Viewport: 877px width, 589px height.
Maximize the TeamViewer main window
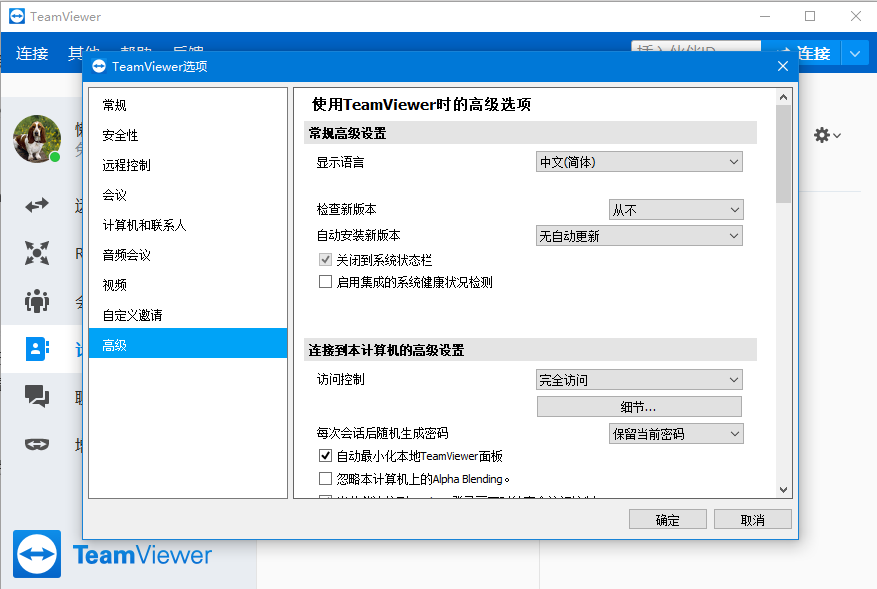(x=810, y=16)
